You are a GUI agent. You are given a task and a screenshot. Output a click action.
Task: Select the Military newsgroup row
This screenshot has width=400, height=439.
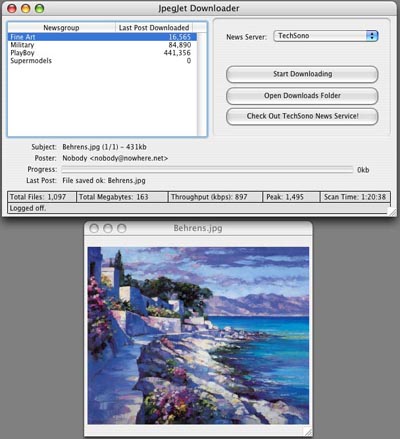102,45
